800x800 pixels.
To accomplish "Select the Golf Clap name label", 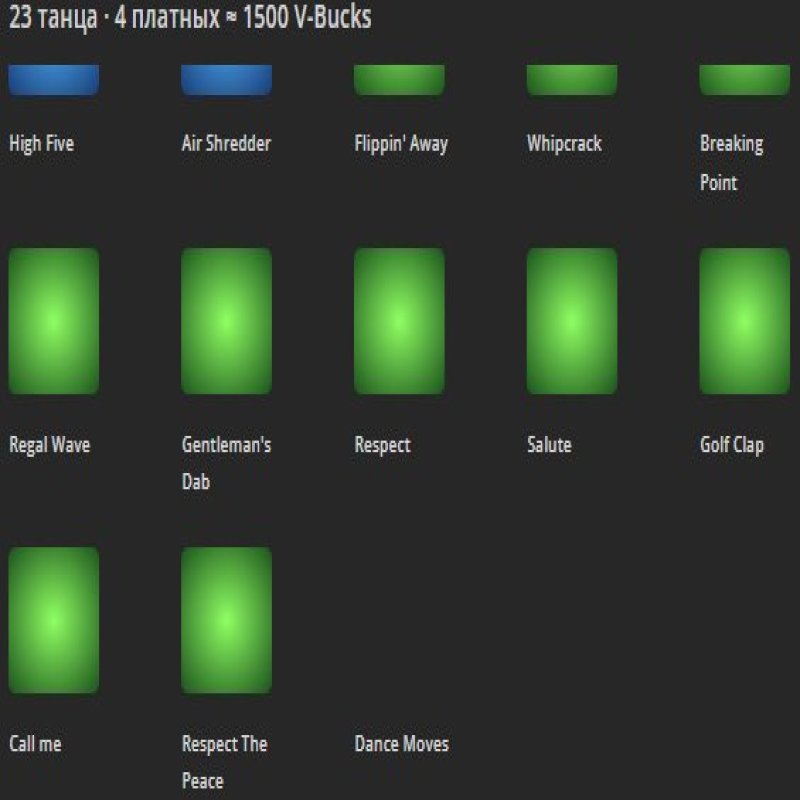I will point(731,445).
